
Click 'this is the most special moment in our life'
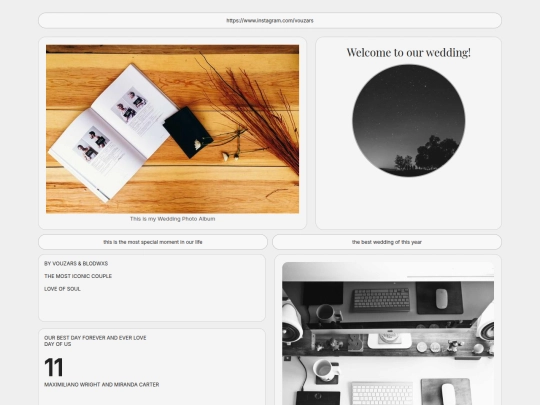(153, 242)
